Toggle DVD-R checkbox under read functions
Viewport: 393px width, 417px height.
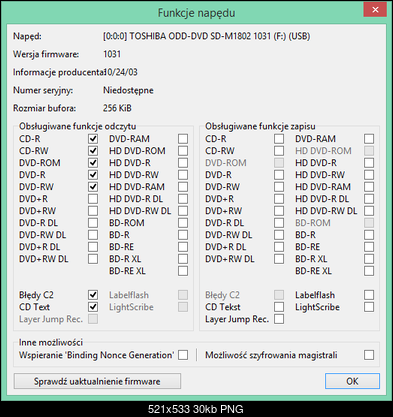93,175
